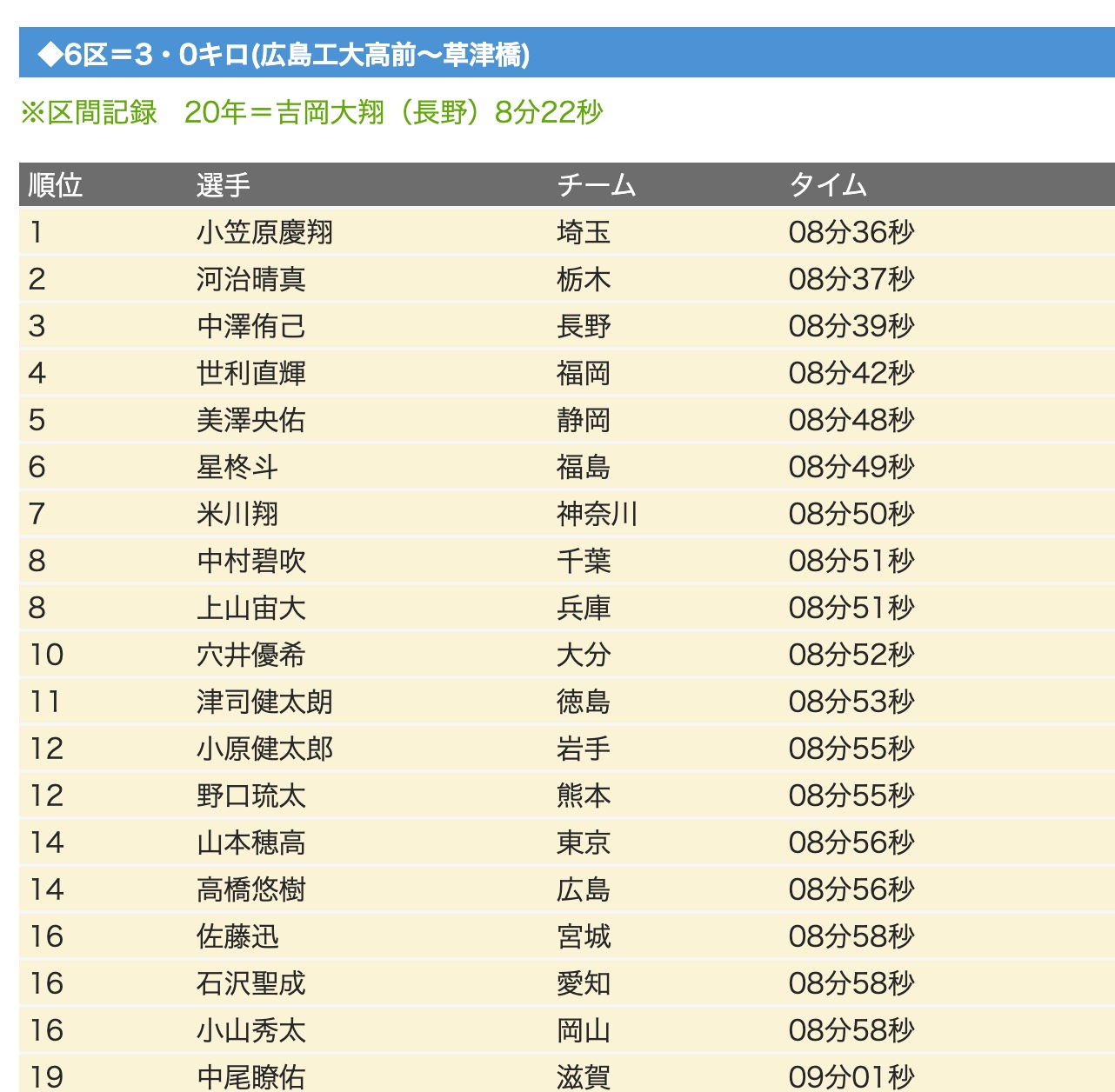The width and height of the screenshot is (1115, 1092).
Task: Click time value 08分36秒
Action: point(851,232)
